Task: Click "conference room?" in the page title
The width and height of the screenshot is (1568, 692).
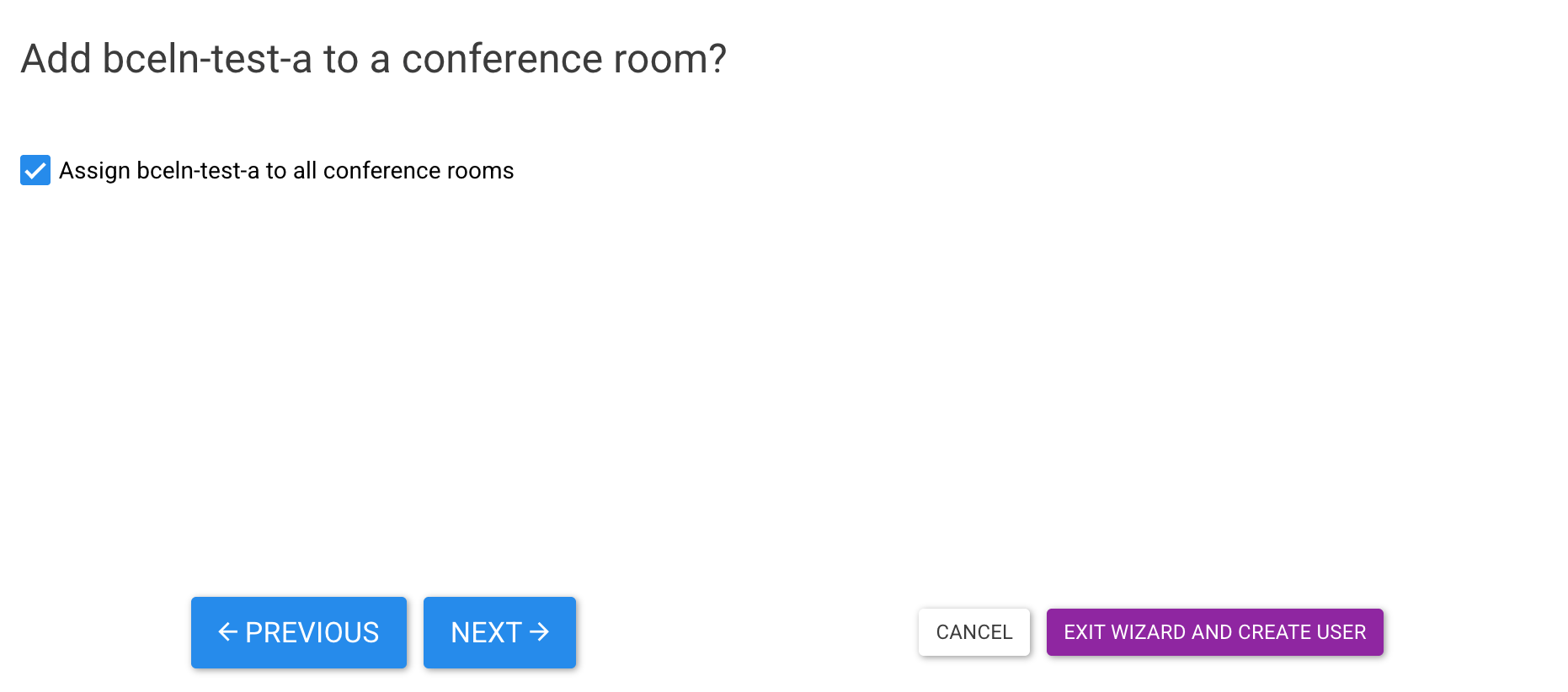Action: click(563, 59)
